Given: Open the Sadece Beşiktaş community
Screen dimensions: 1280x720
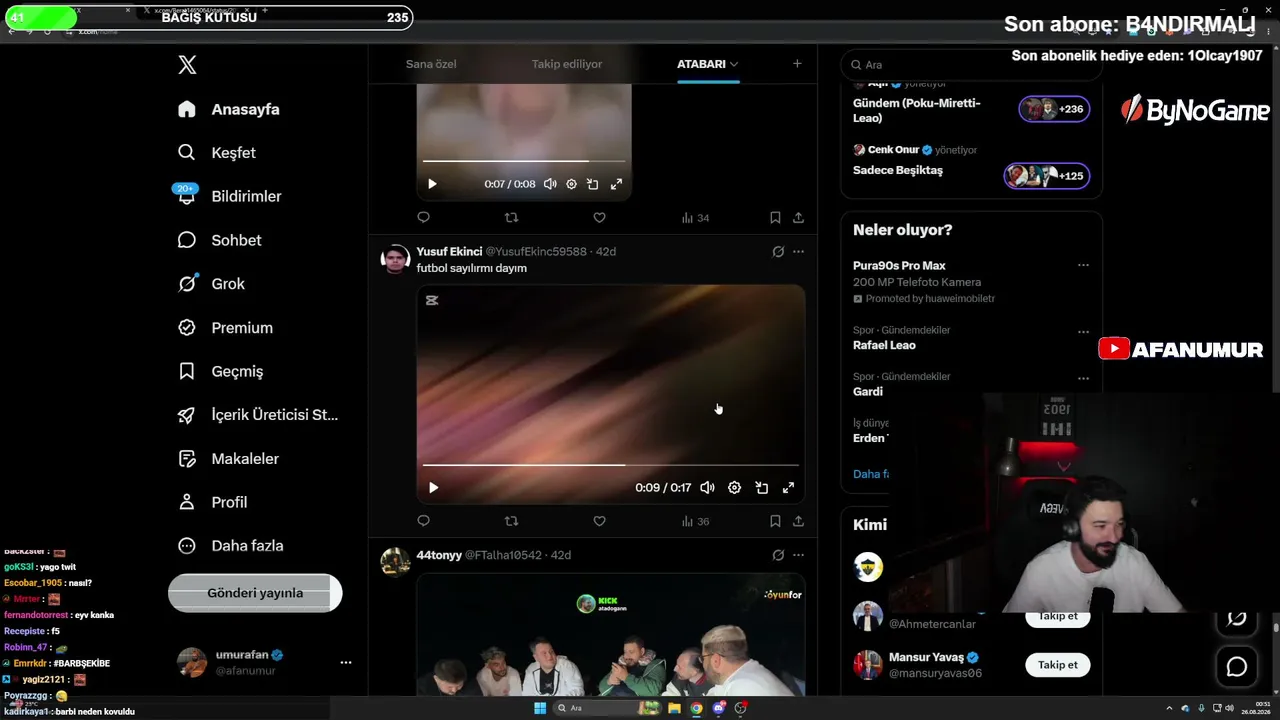Looking at the screenshot, I should pyautogui.click(x=898, y=170).
